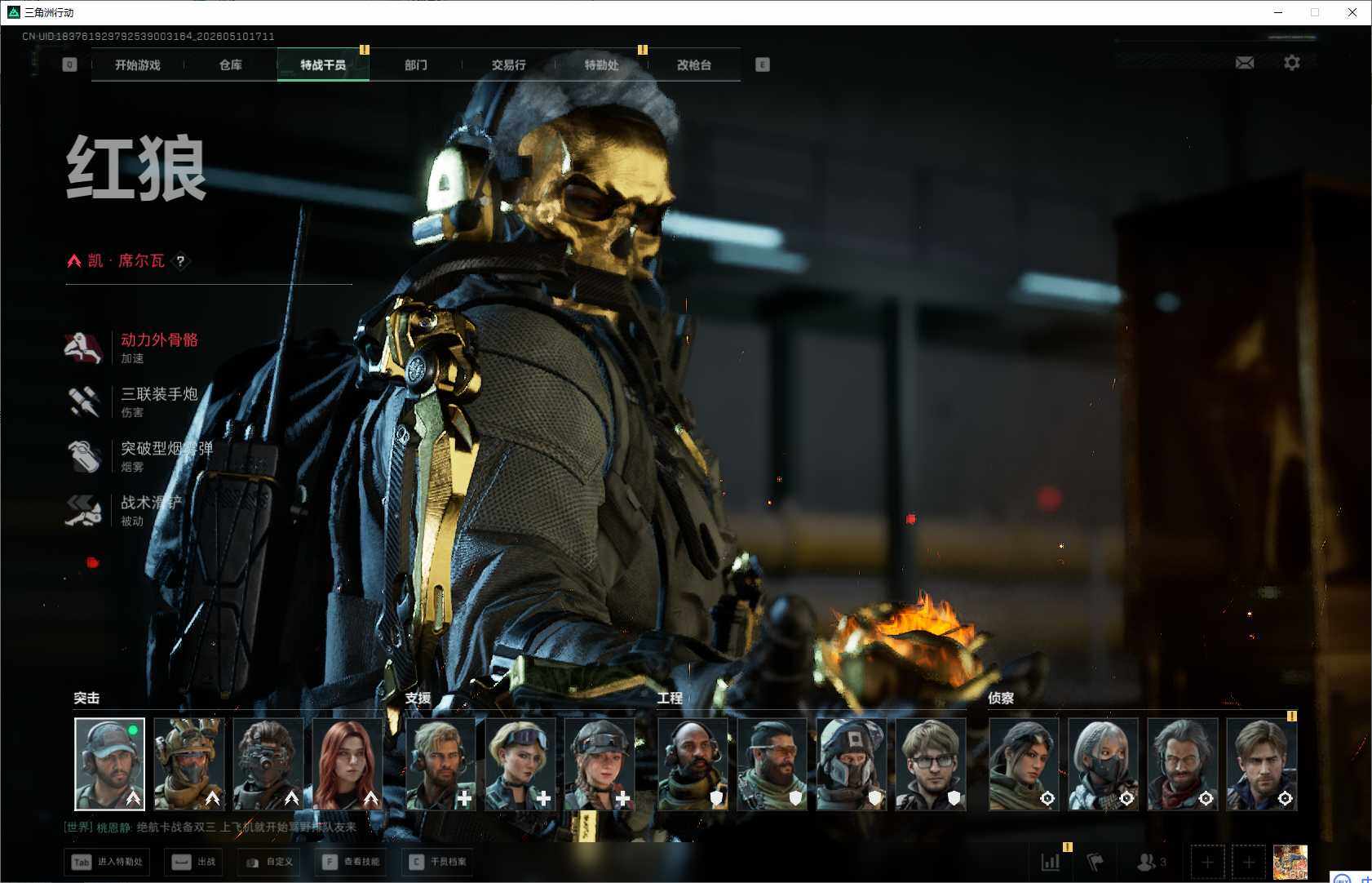This screenshot has height=883, width=1372.
Task: Open the 改枪台 tab
Action: pyautogui.click(x=694, y=65)
